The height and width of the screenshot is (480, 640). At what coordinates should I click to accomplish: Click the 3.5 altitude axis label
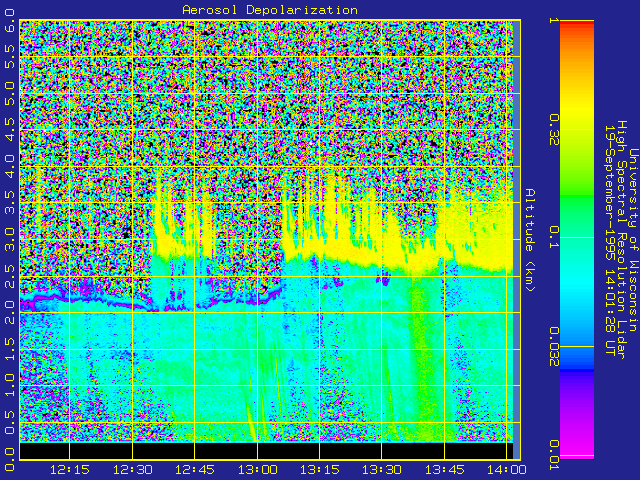[x=9, y=203]
